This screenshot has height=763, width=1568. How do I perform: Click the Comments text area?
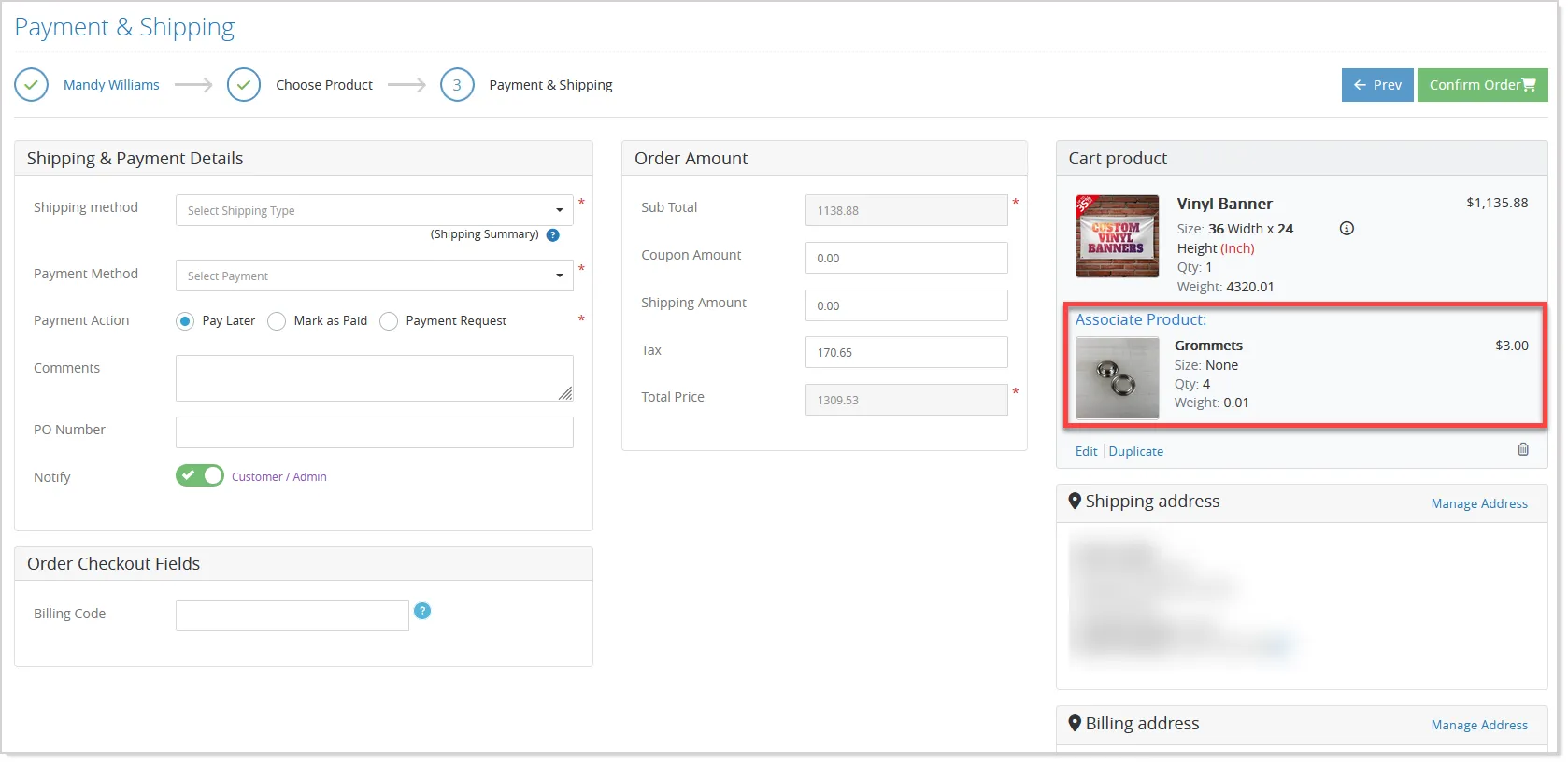pos(375,378)
